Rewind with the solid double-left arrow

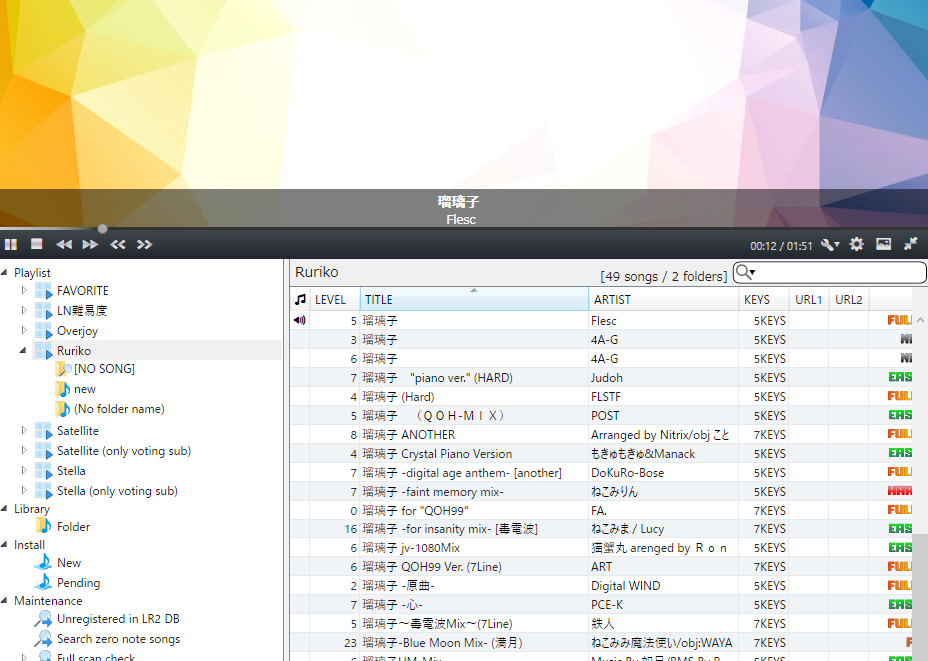point(64,244)
